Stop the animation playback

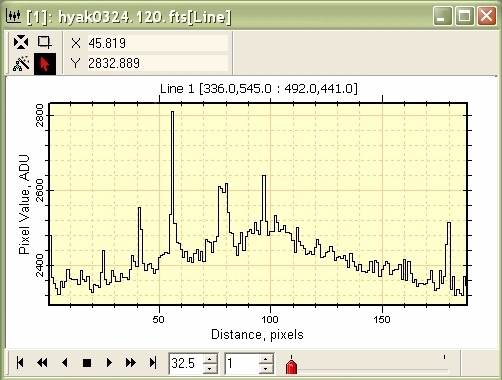point(87,362)
